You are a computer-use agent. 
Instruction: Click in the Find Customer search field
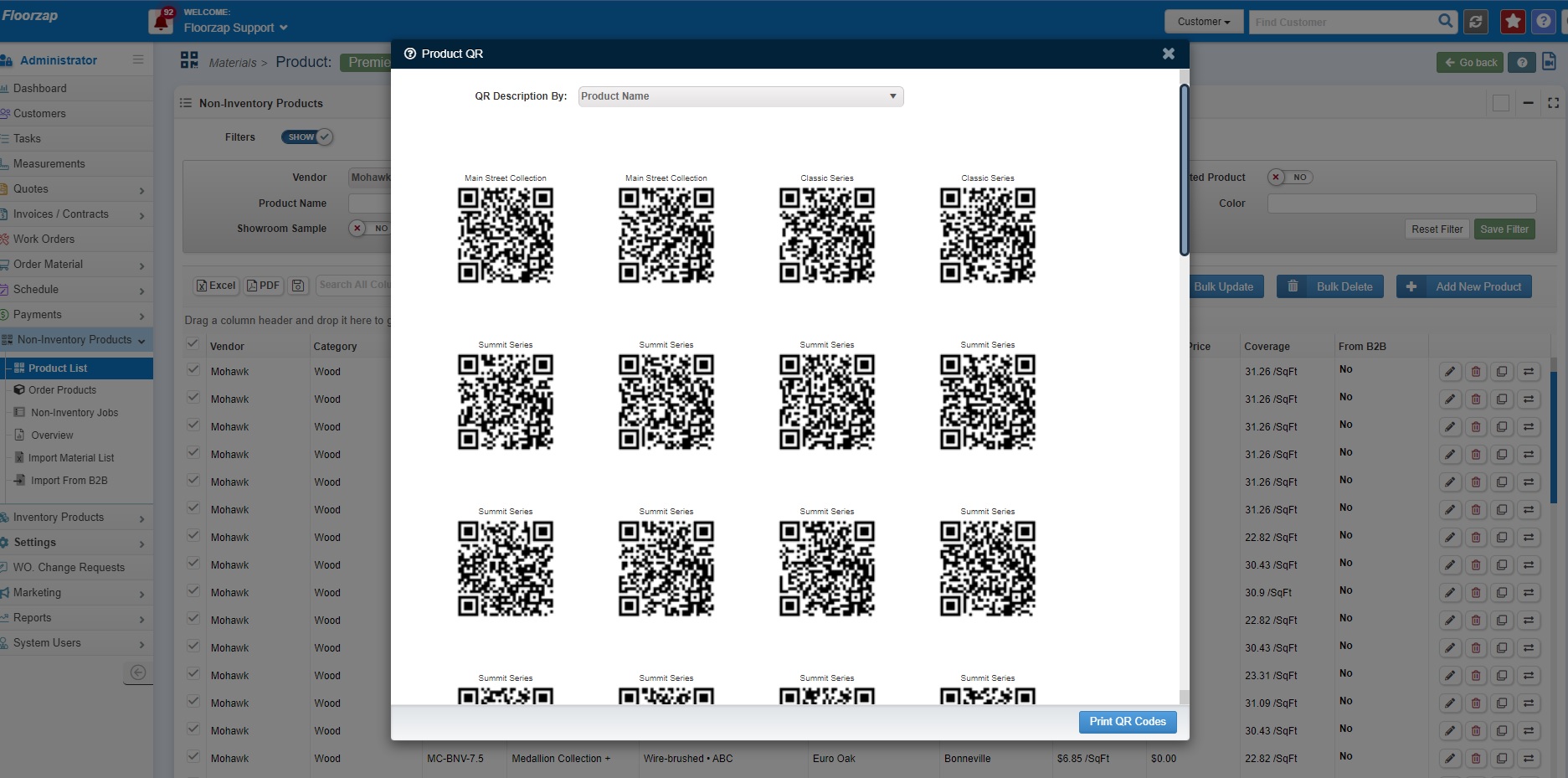pyautogui.click(x=1343, y=22)
